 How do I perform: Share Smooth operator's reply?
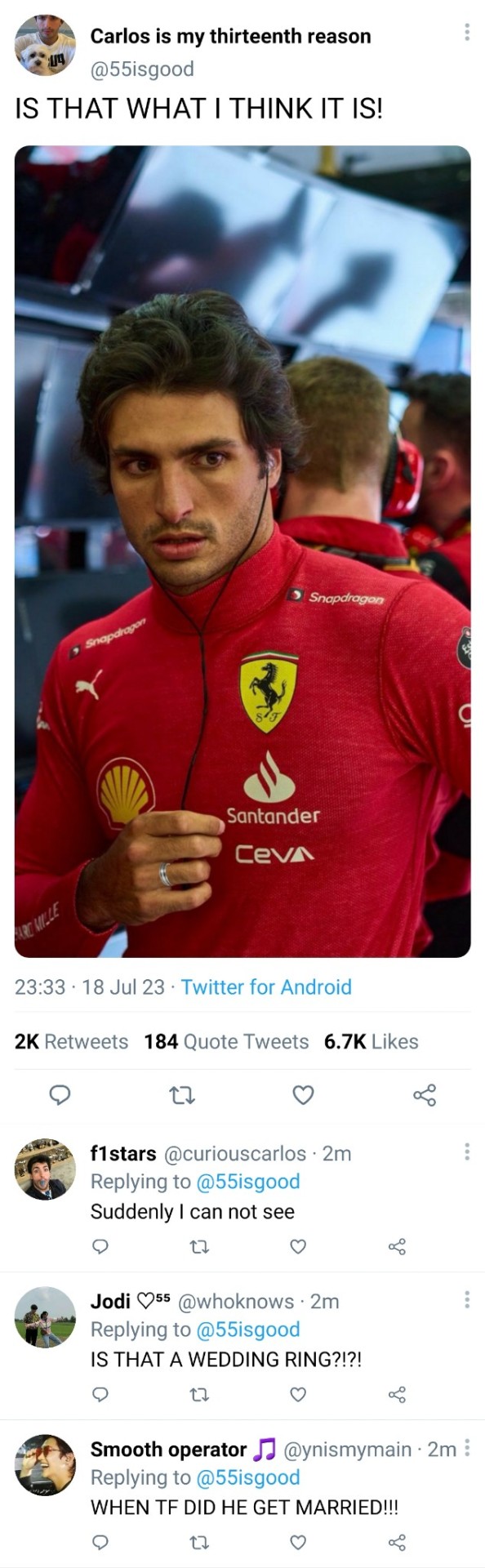pos(397,1542)
